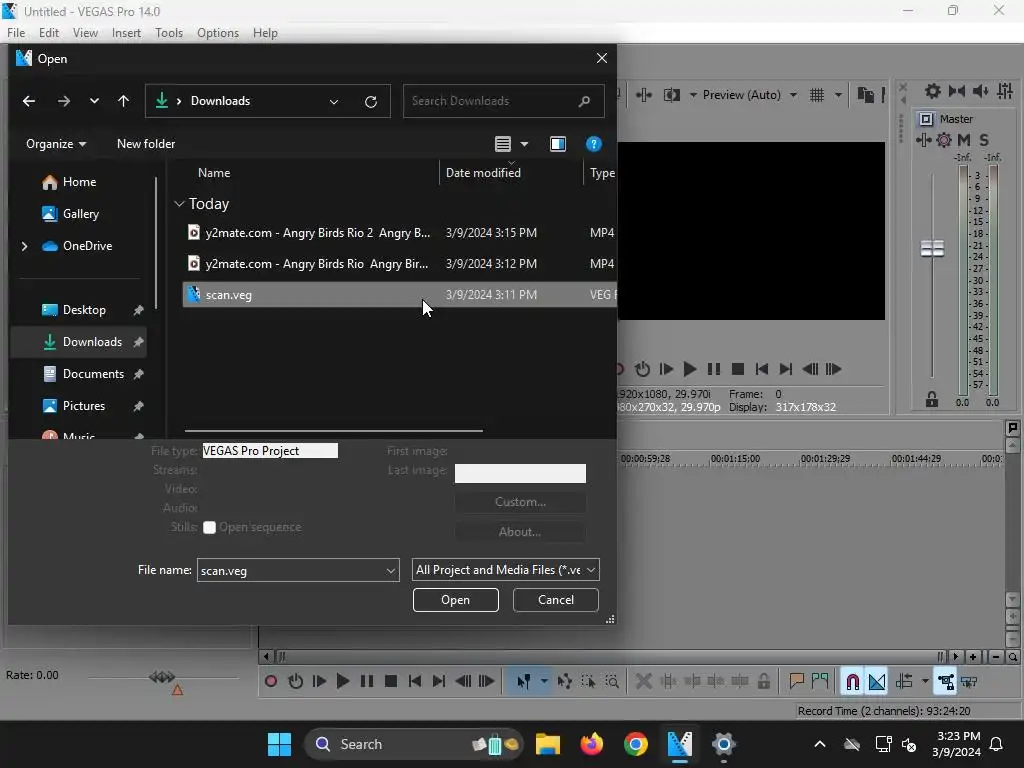The height and width of the screenshot is (768, 1024).
Task: Click the Master volume fader handle
Action: [932, 248]
